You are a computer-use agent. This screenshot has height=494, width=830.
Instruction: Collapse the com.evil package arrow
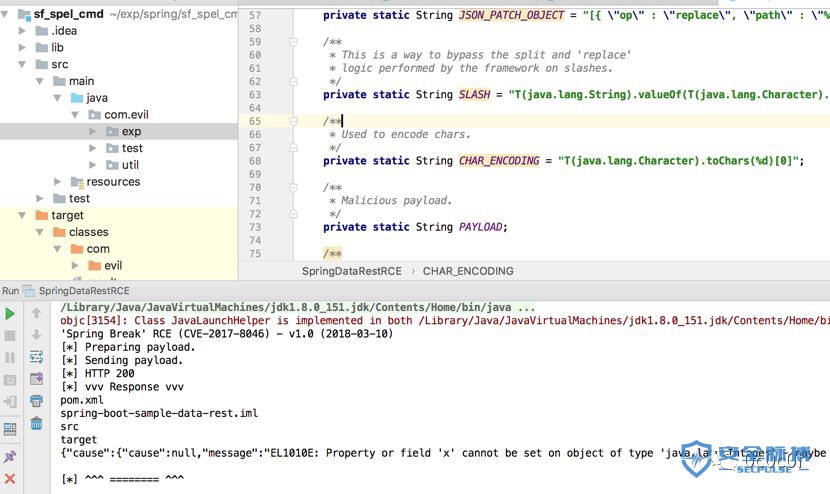(75, 115)
